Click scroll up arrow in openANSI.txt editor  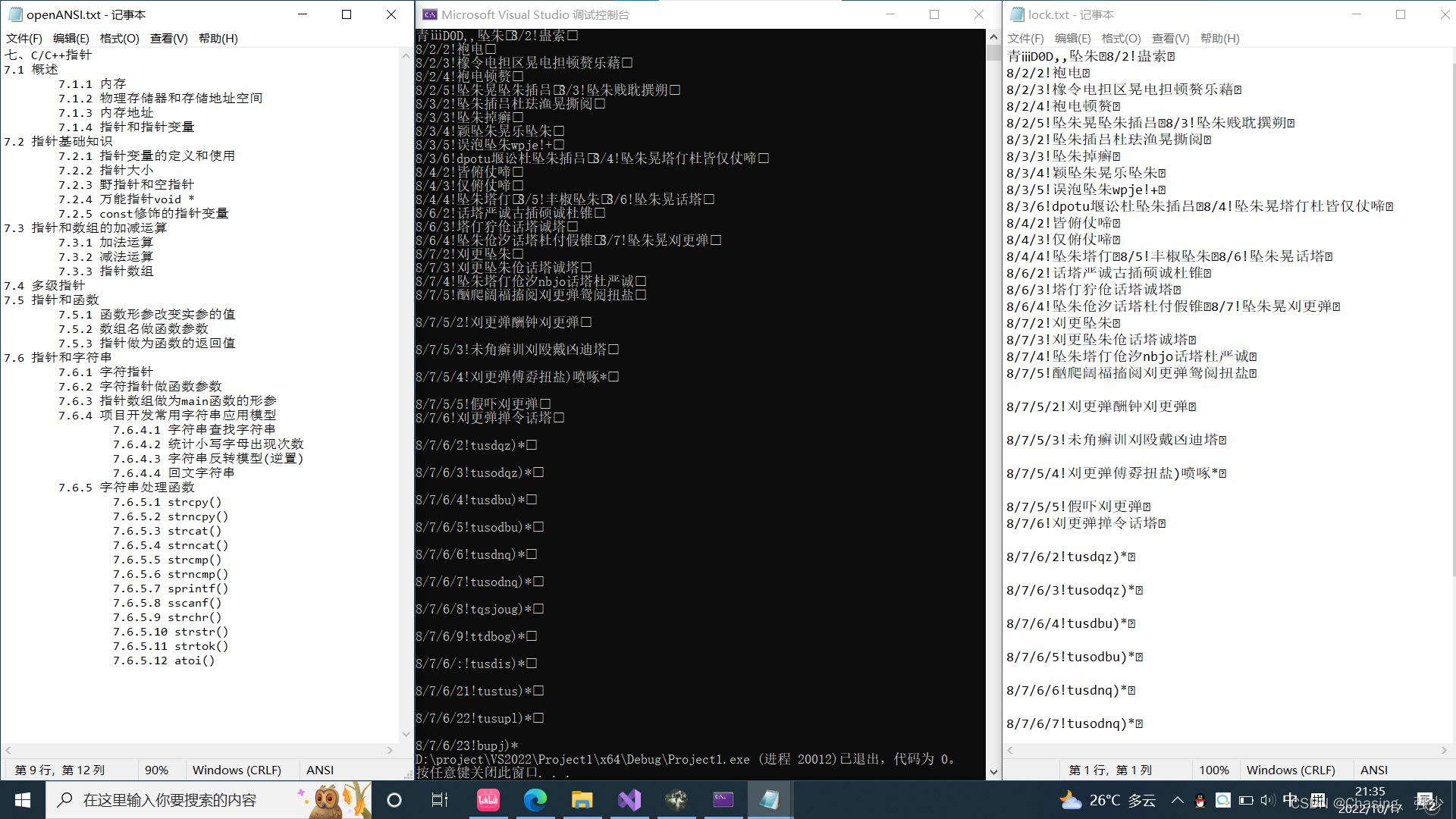tap(406, 55)
